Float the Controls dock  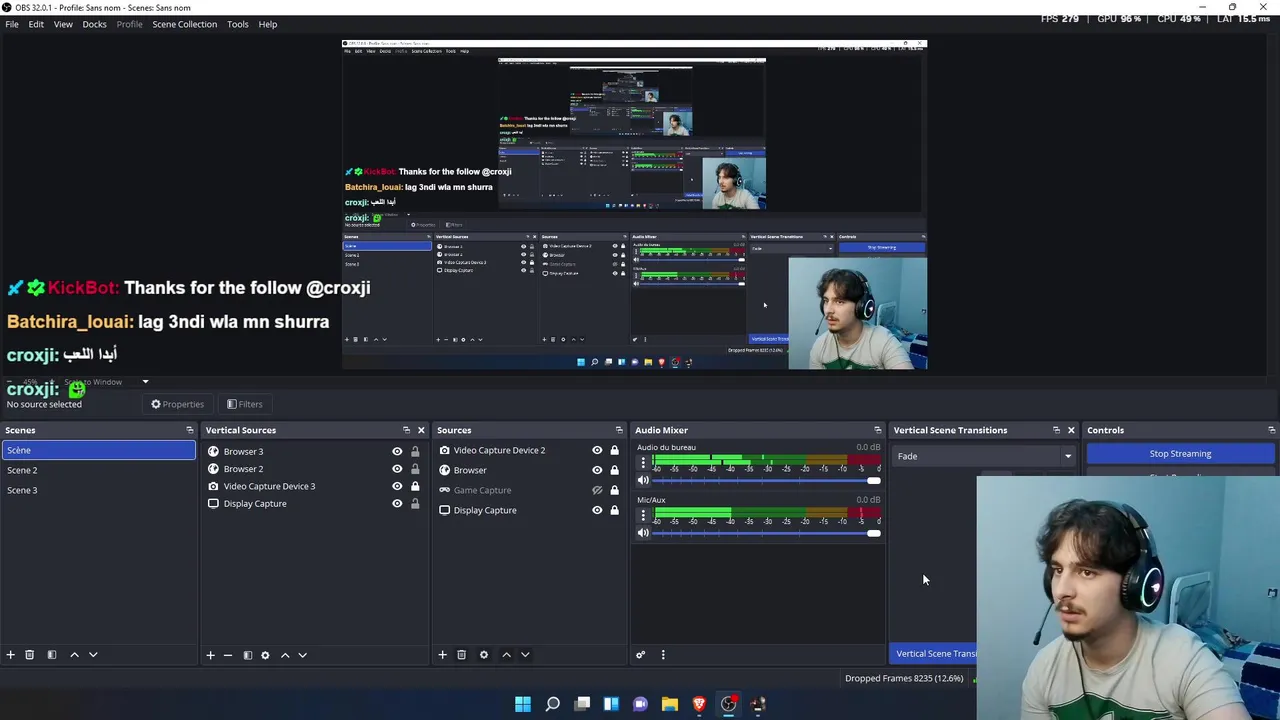[x=1271, y=430]
